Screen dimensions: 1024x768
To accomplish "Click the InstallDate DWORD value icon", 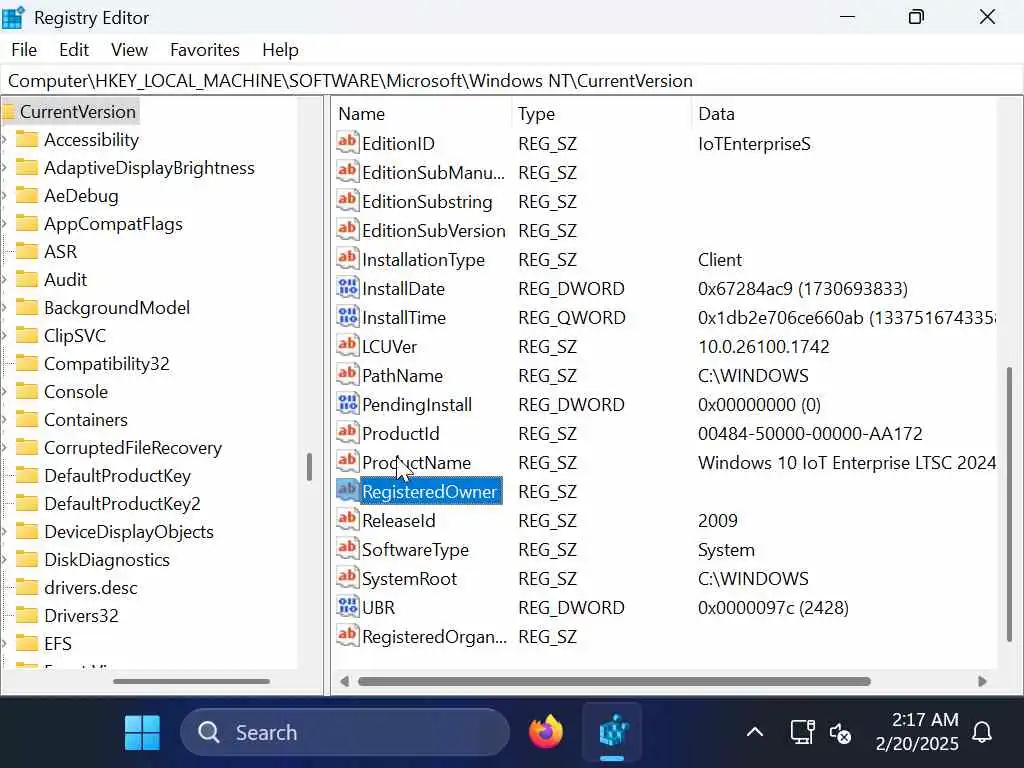I will [347, 288].
